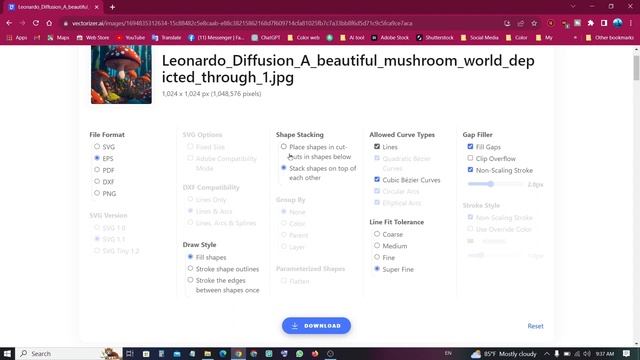This screenshot has width=640, height=360.
Task: Open Microsoft Edge from the taskbar
Action: click(223, 353)
